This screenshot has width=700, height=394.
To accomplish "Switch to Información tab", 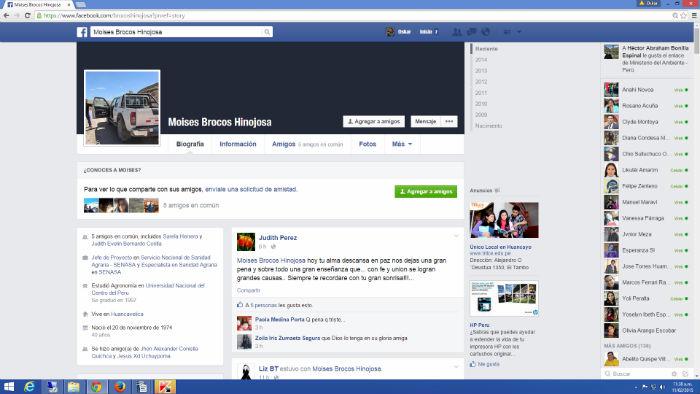I will pos(238,144).
